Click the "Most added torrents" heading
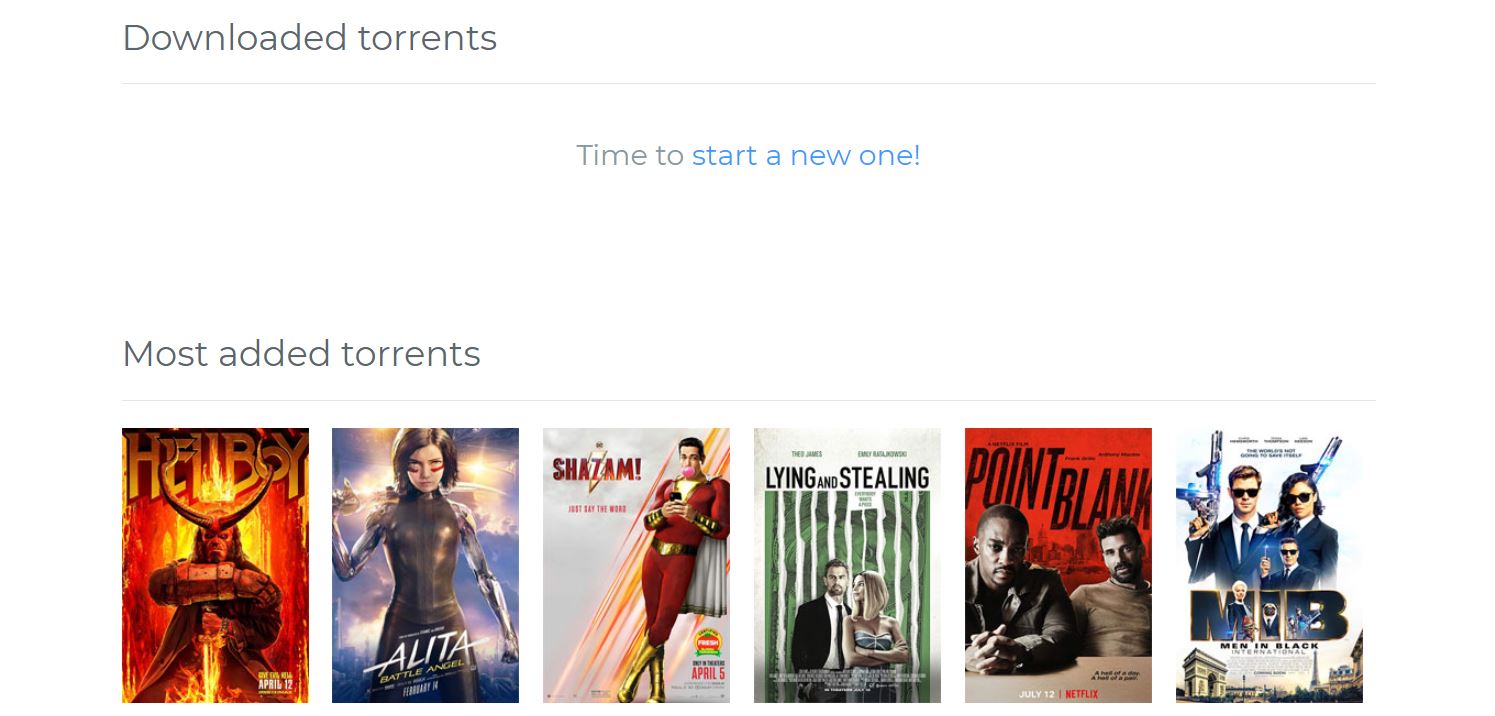 [301, 354]
